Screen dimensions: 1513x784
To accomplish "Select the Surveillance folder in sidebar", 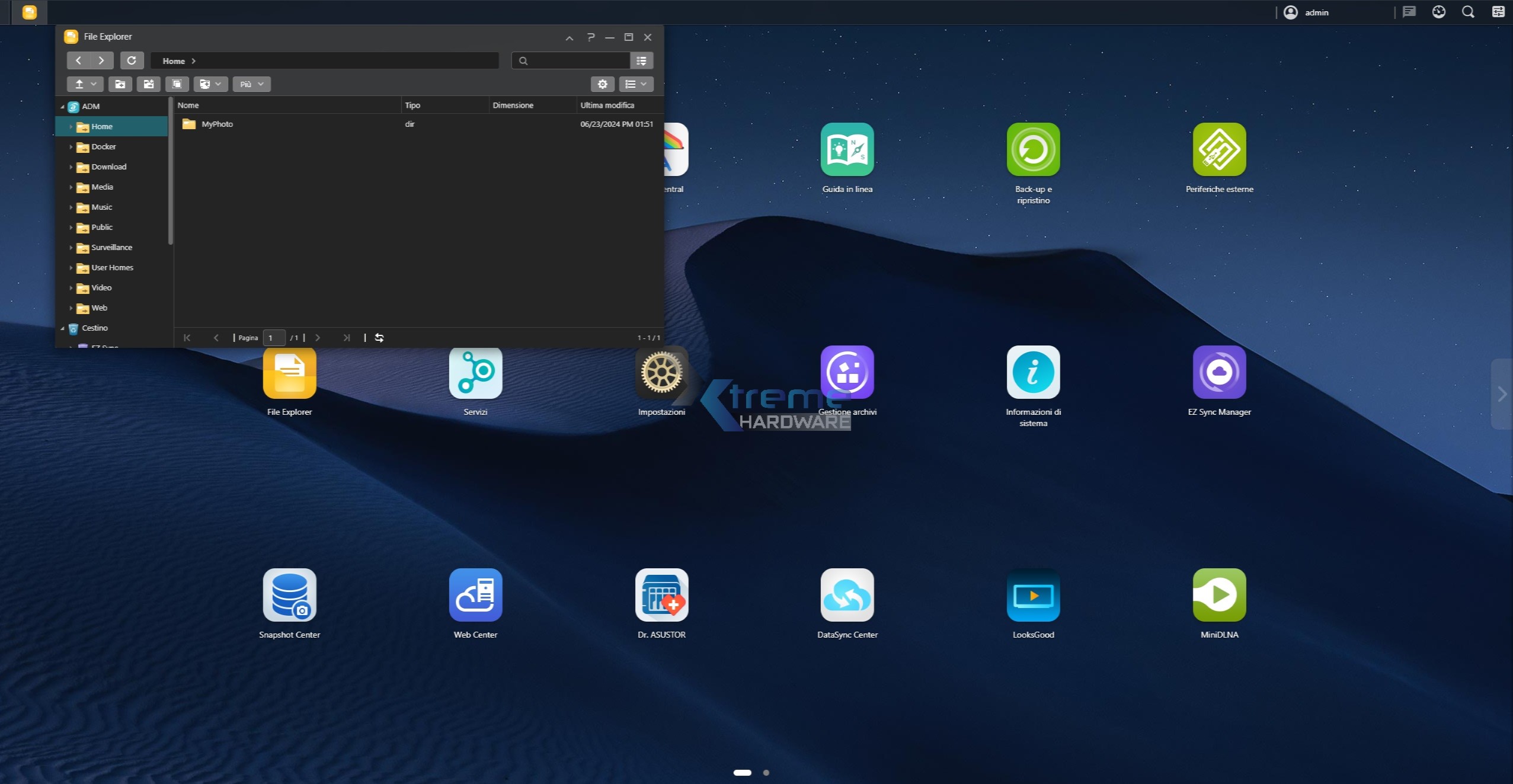I will click(111, 248).
